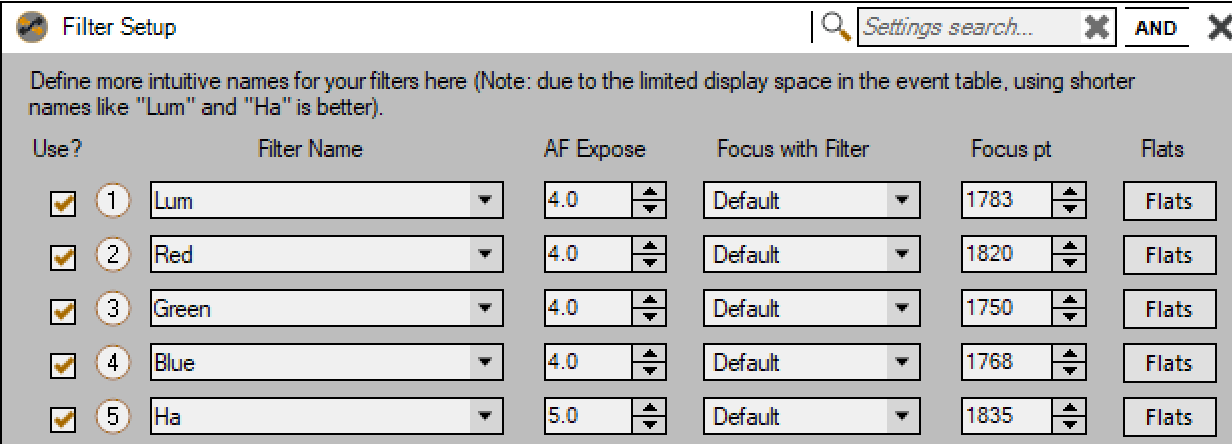Decrease the Ha focus point value

[1070, 425]
